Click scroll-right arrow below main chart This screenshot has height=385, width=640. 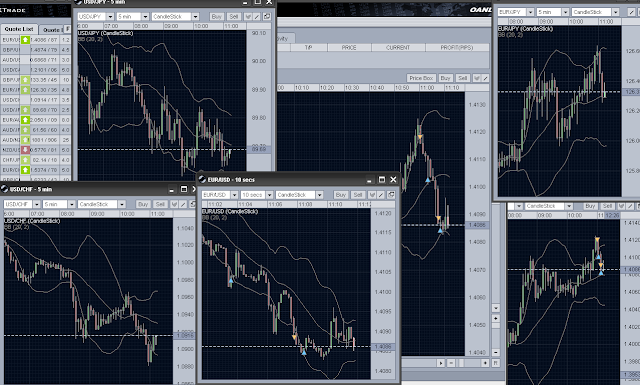(x=441, y=363)
